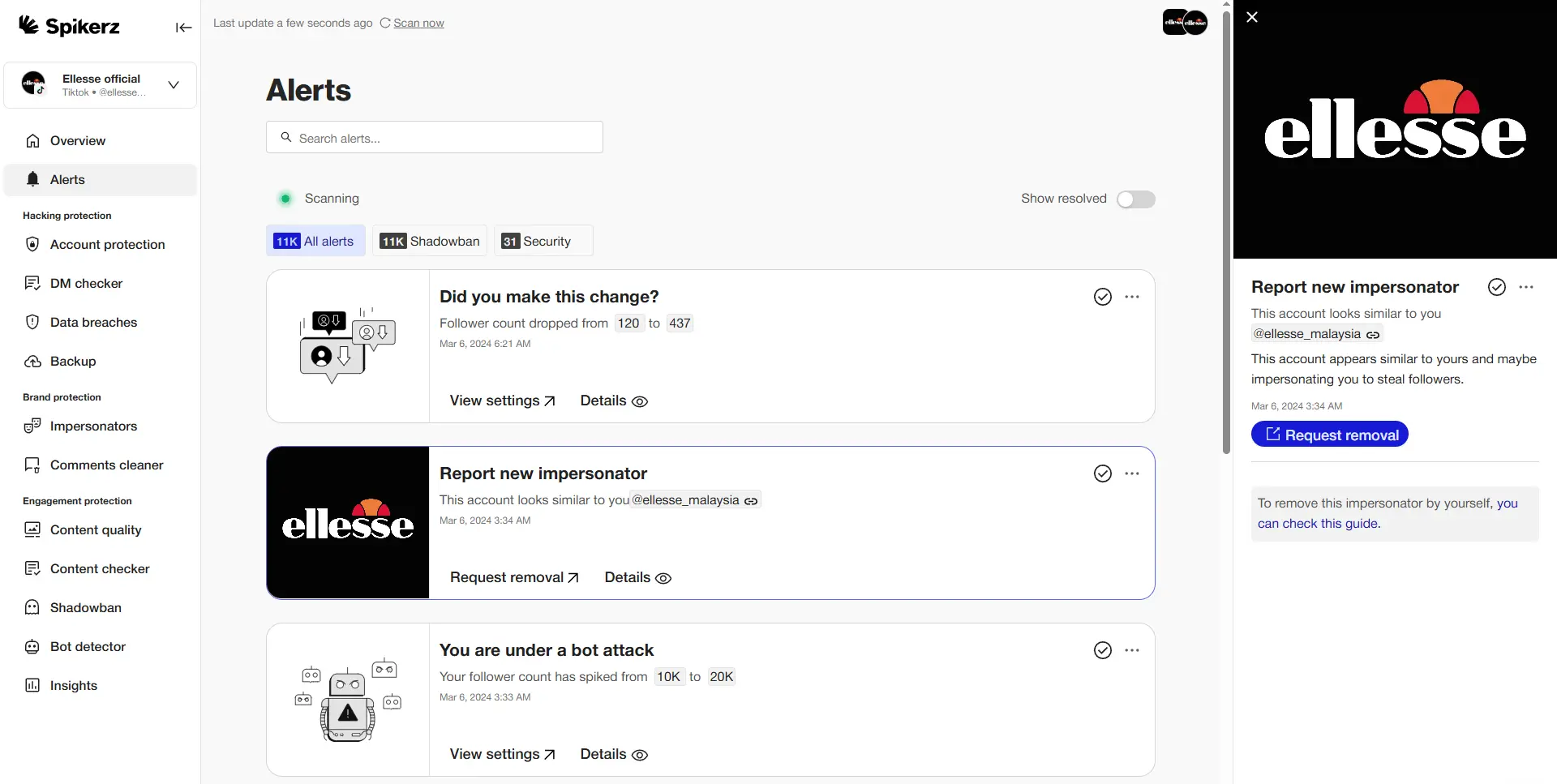Click the alerts list vertical scrollbar
The height and width of the screenshot is (784, 1557).
(x=1227, y=231)
